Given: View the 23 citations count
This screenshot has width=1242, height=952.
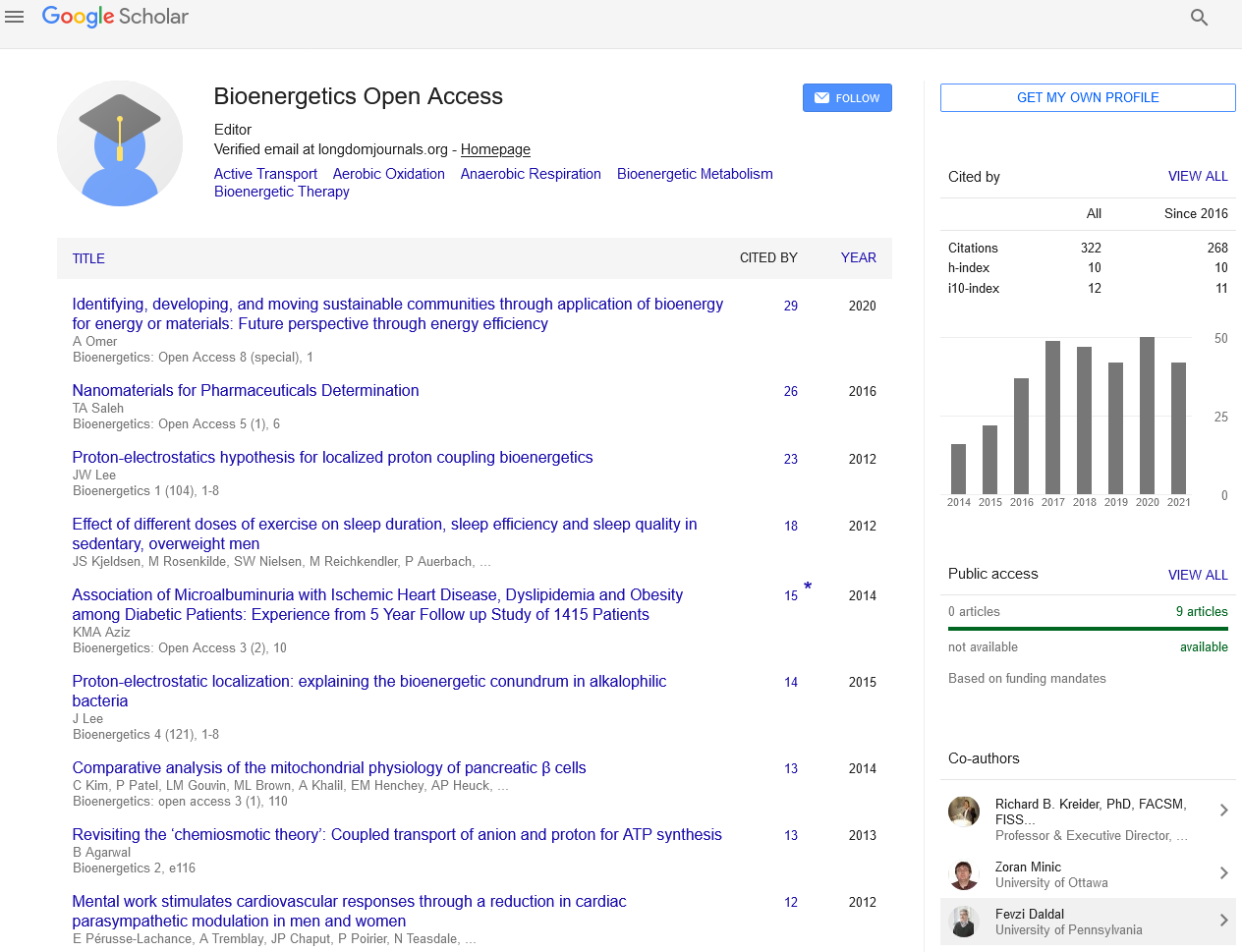Looking at the screenshot, I should (791, 459).
